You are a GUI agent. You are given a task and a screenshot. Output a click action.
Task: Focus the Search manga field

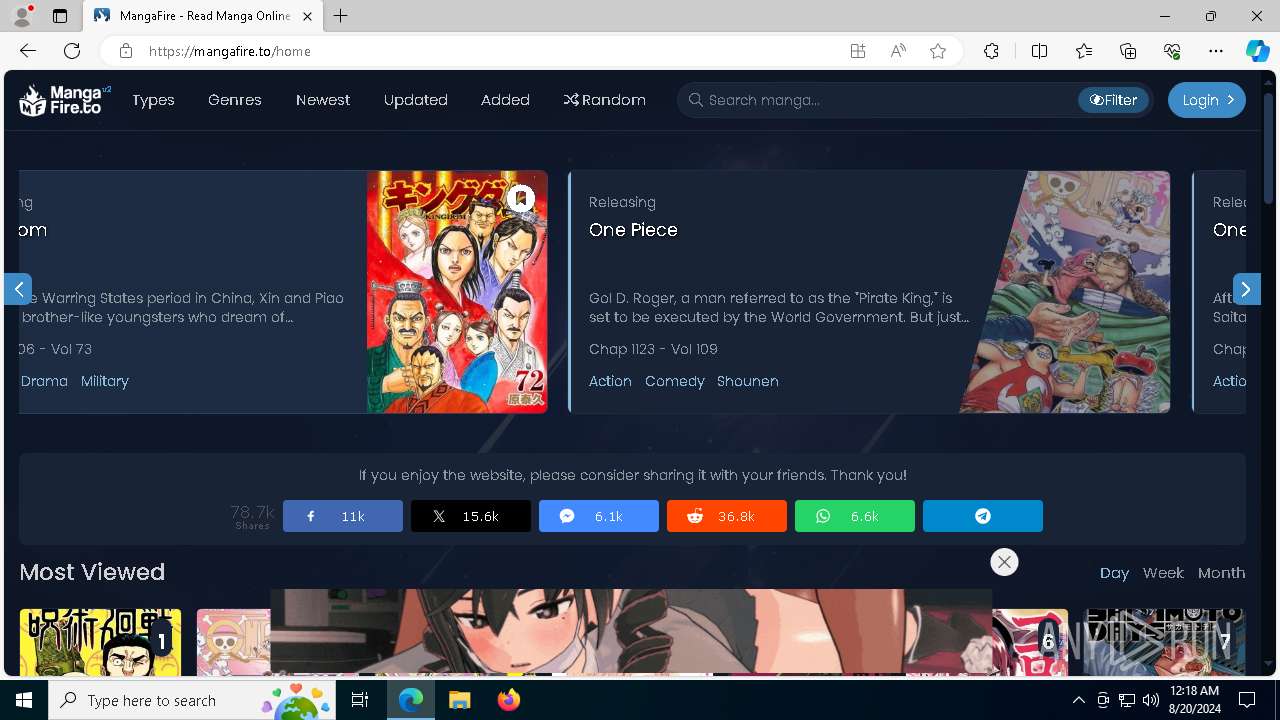tap(880, 100)
